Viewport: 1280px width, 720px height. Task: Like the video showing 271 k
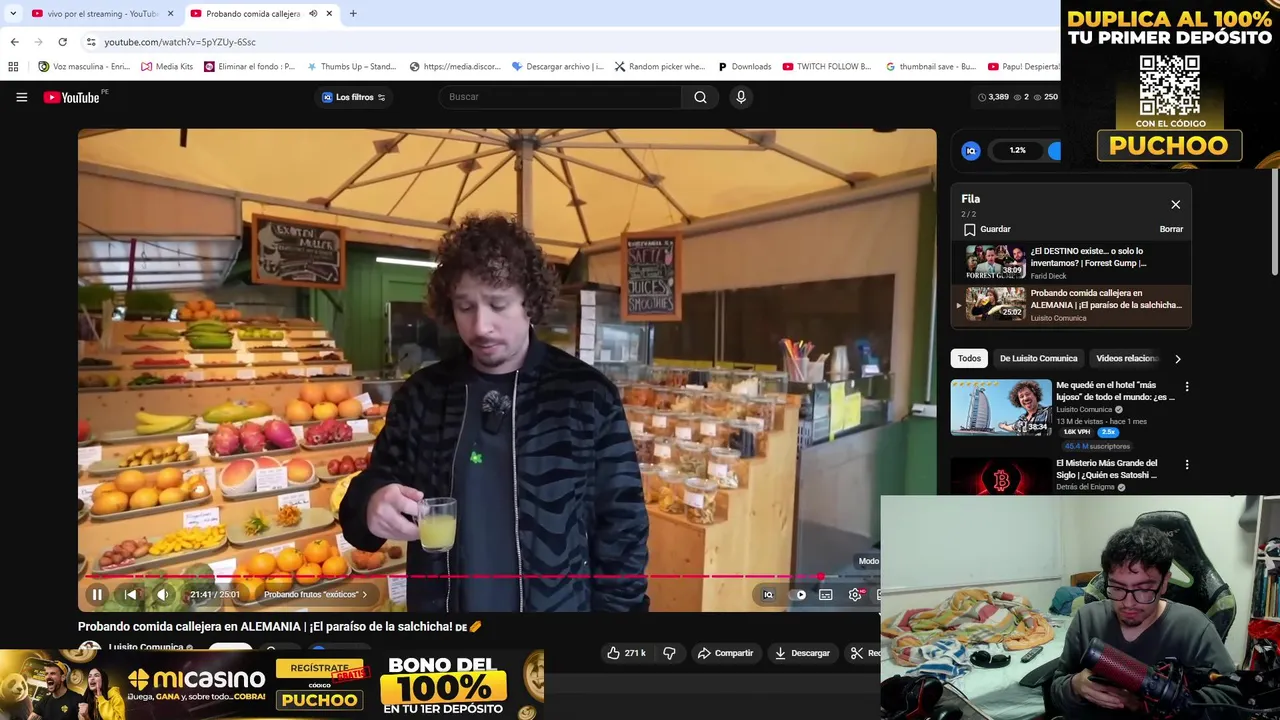(x=626, y=653)
